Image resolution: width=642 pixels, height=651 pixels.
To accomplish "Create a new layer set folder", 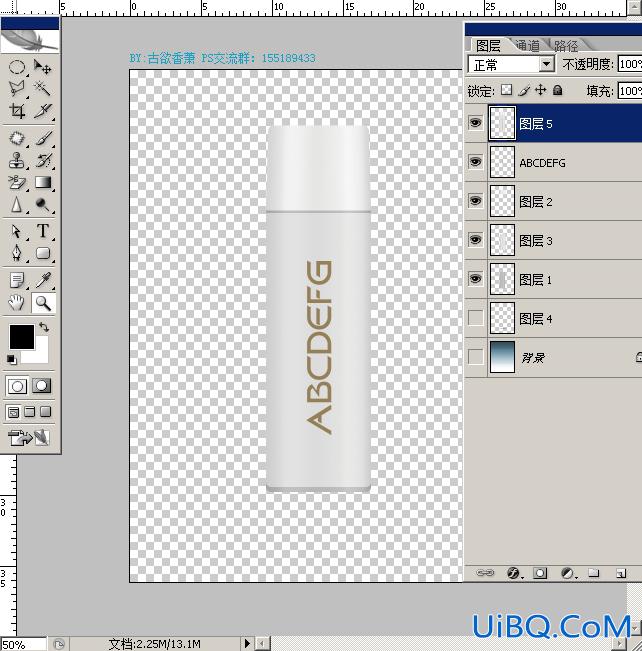I will pos(594,573).
